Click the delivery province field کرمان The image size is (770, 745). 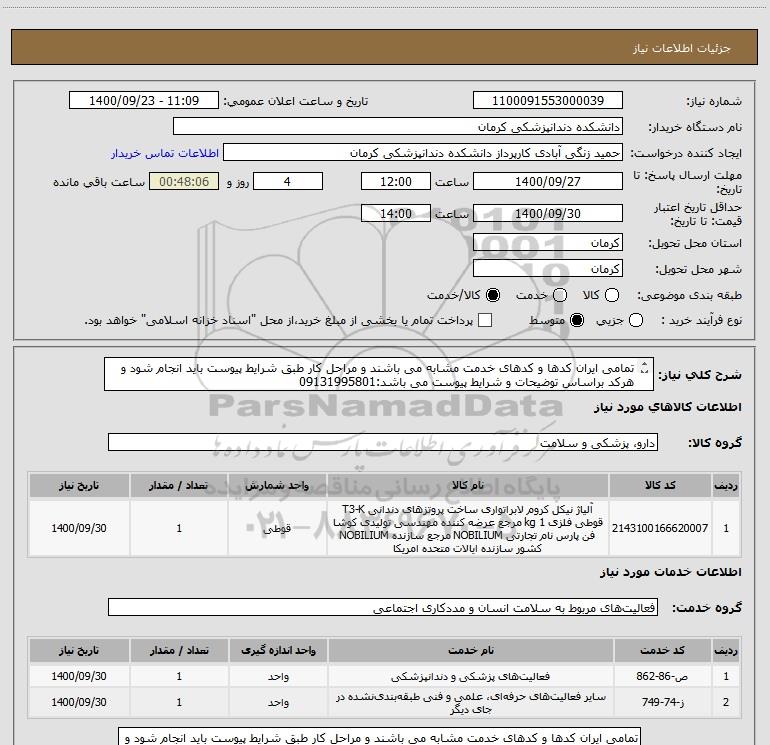[x=548, y=242]
